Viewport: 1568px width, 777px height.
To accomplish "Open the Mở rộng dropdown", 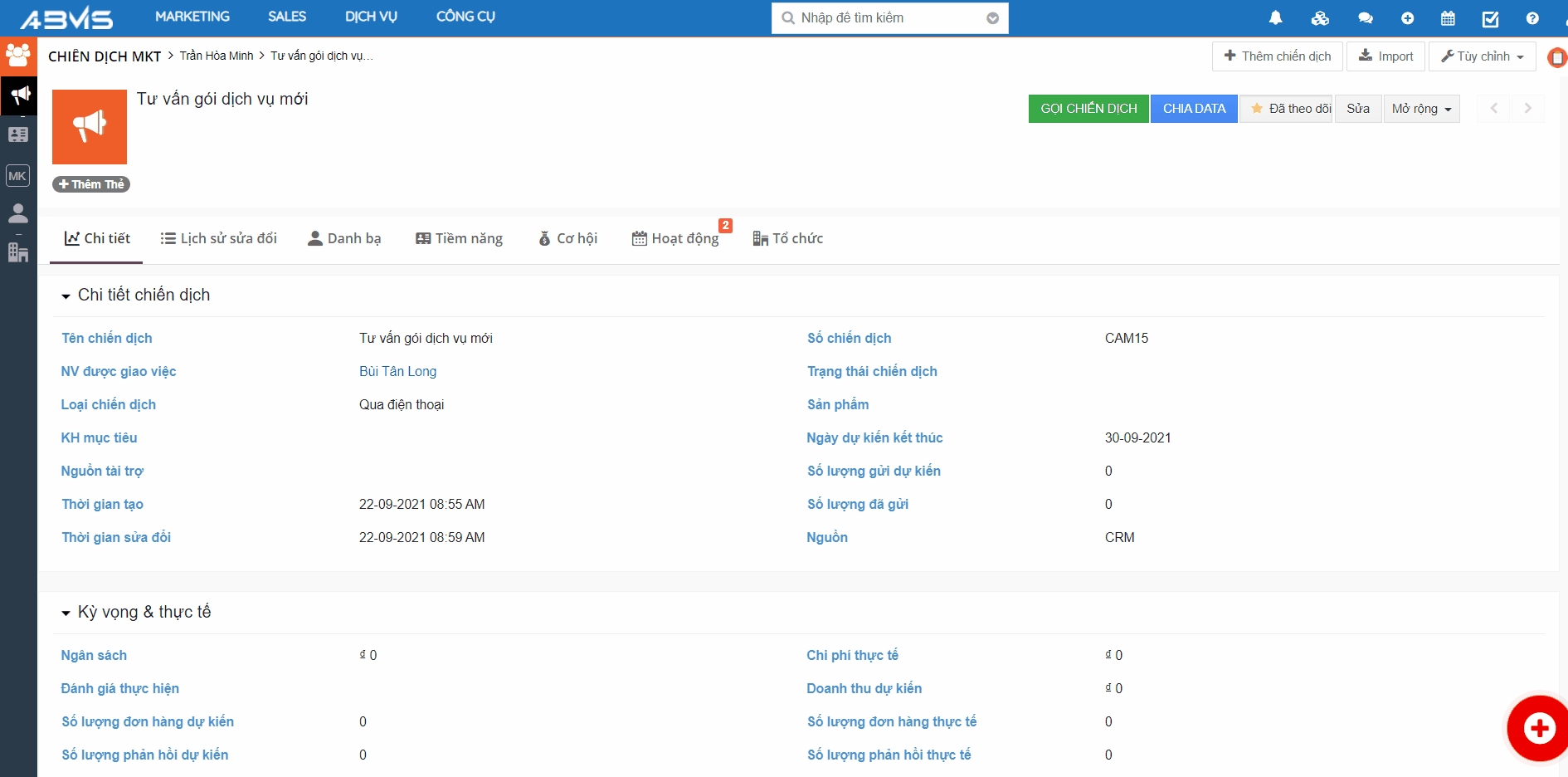I will pyautogui.click(x=1421, y=109).
